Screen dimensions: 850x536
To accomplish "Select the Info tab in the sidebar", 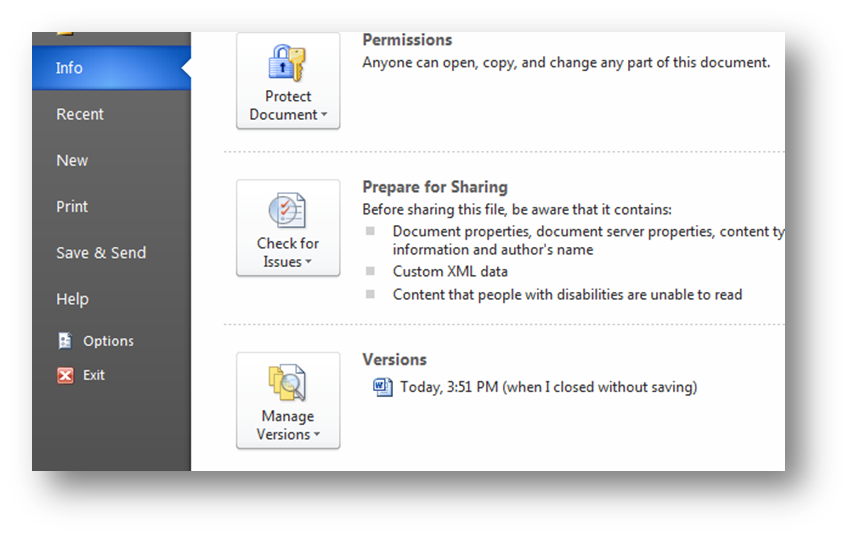I will pyautogui.click(x=111, y=68).
